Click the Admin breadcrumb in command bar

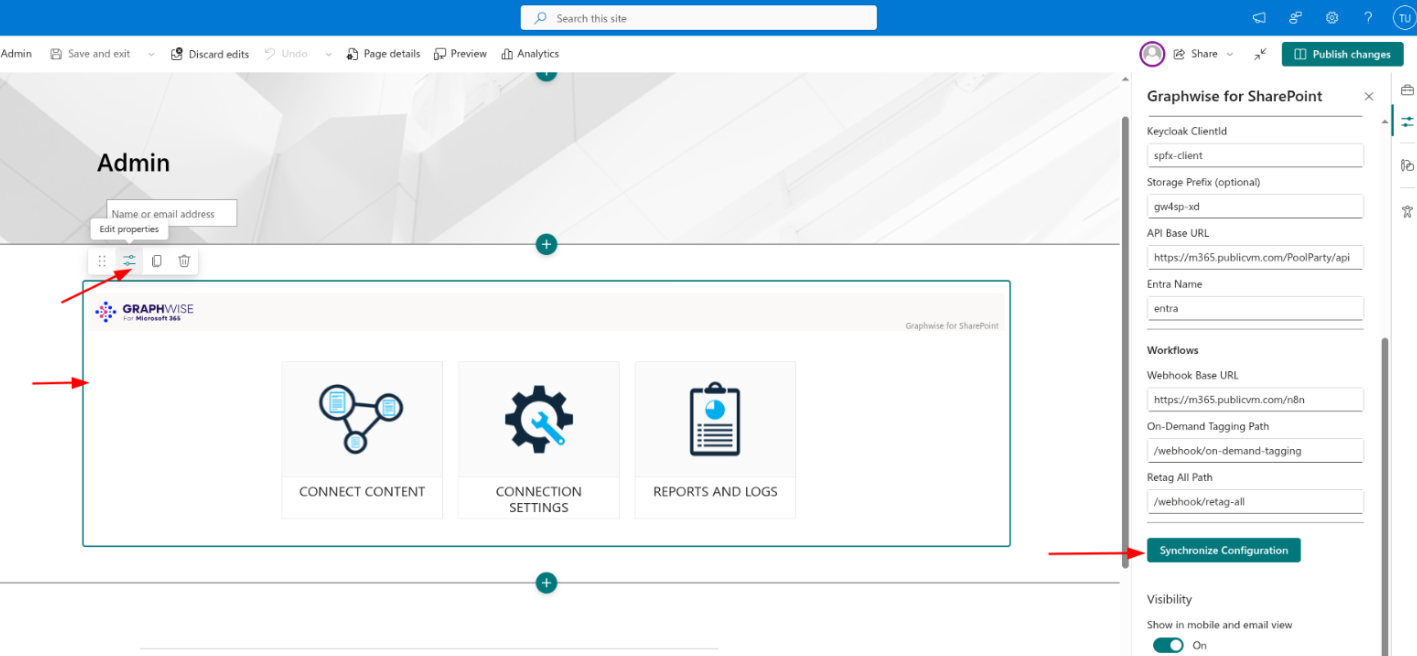(16, 54)
